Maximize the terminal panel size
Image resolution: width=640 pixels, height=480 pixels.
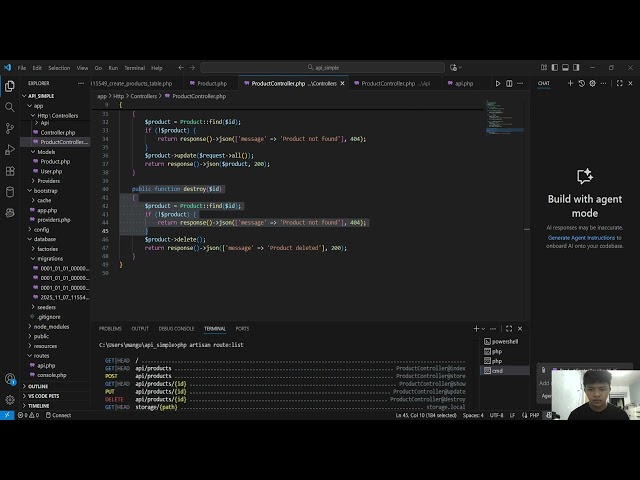[x=509, y=329]
